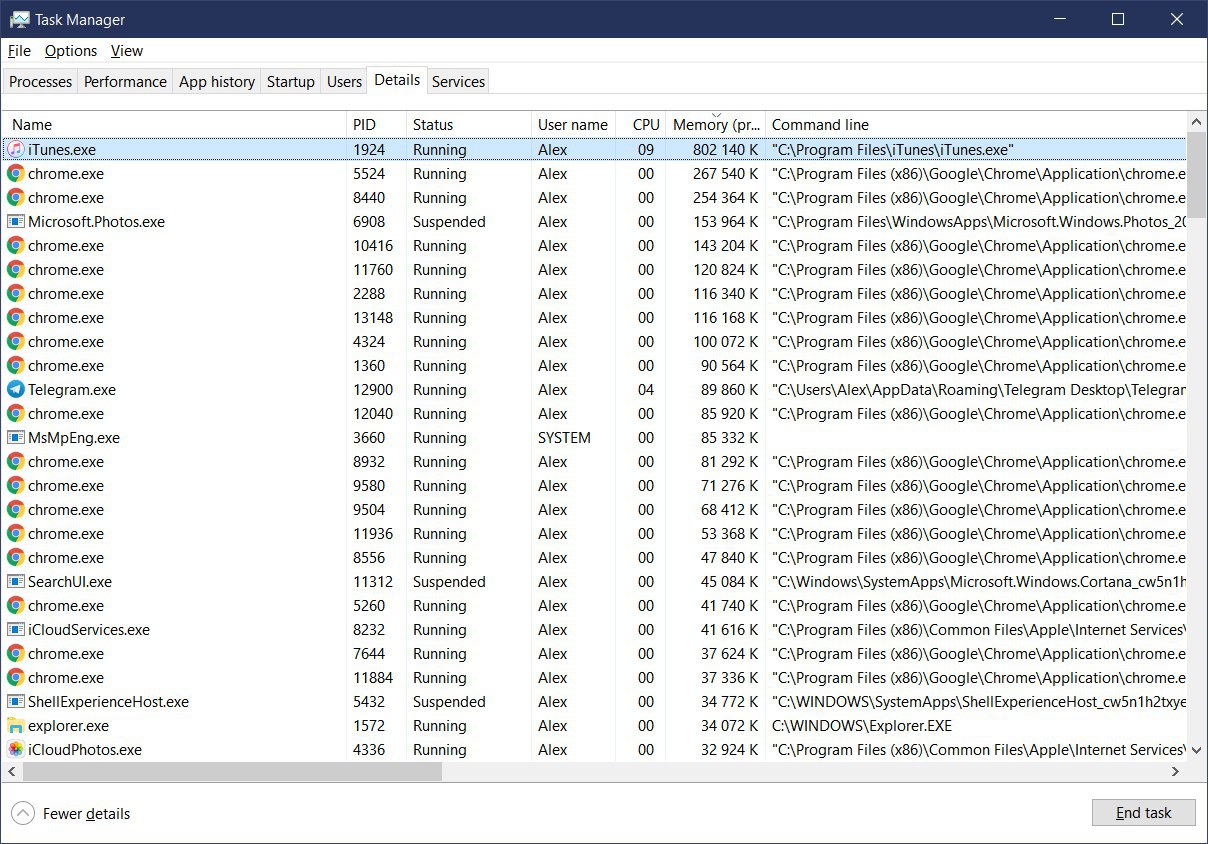Click Chrome icon for PID 8932

point(16,461)
